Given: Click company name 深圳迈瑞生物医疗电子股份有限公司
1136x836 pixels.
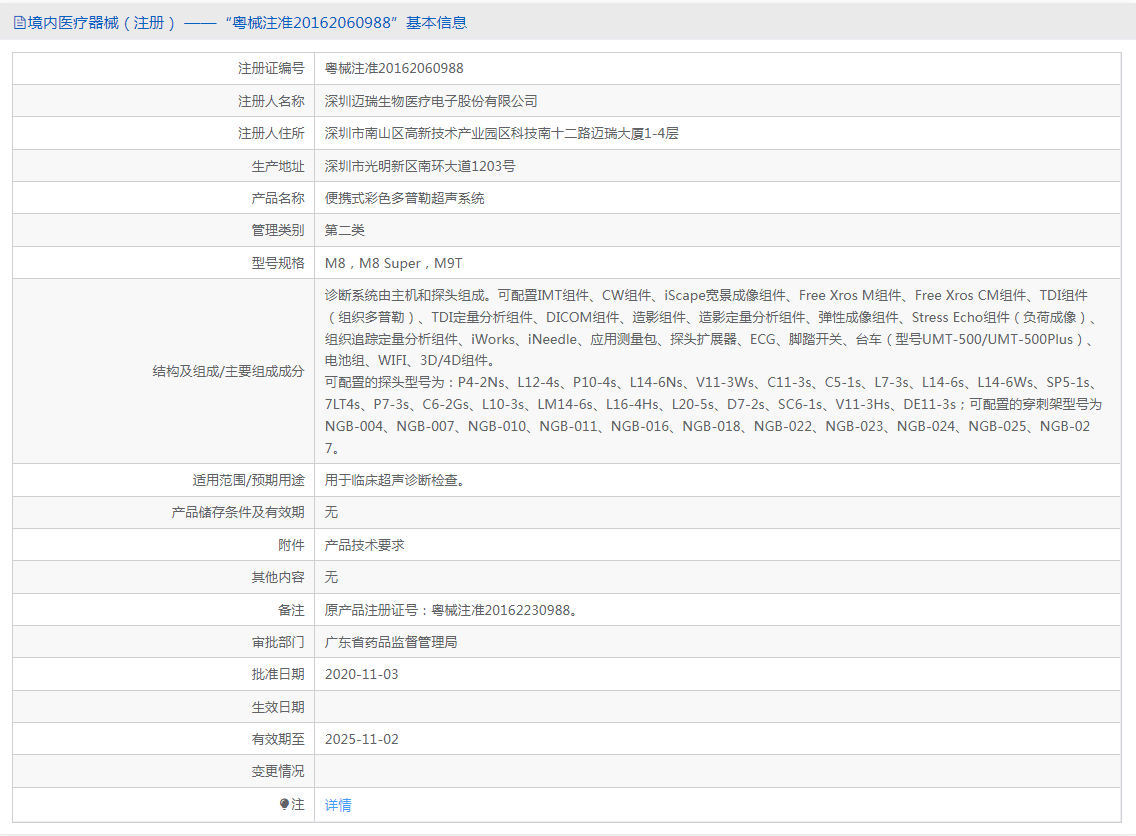Looking at the screenshot, I should (x=431, y=101).
